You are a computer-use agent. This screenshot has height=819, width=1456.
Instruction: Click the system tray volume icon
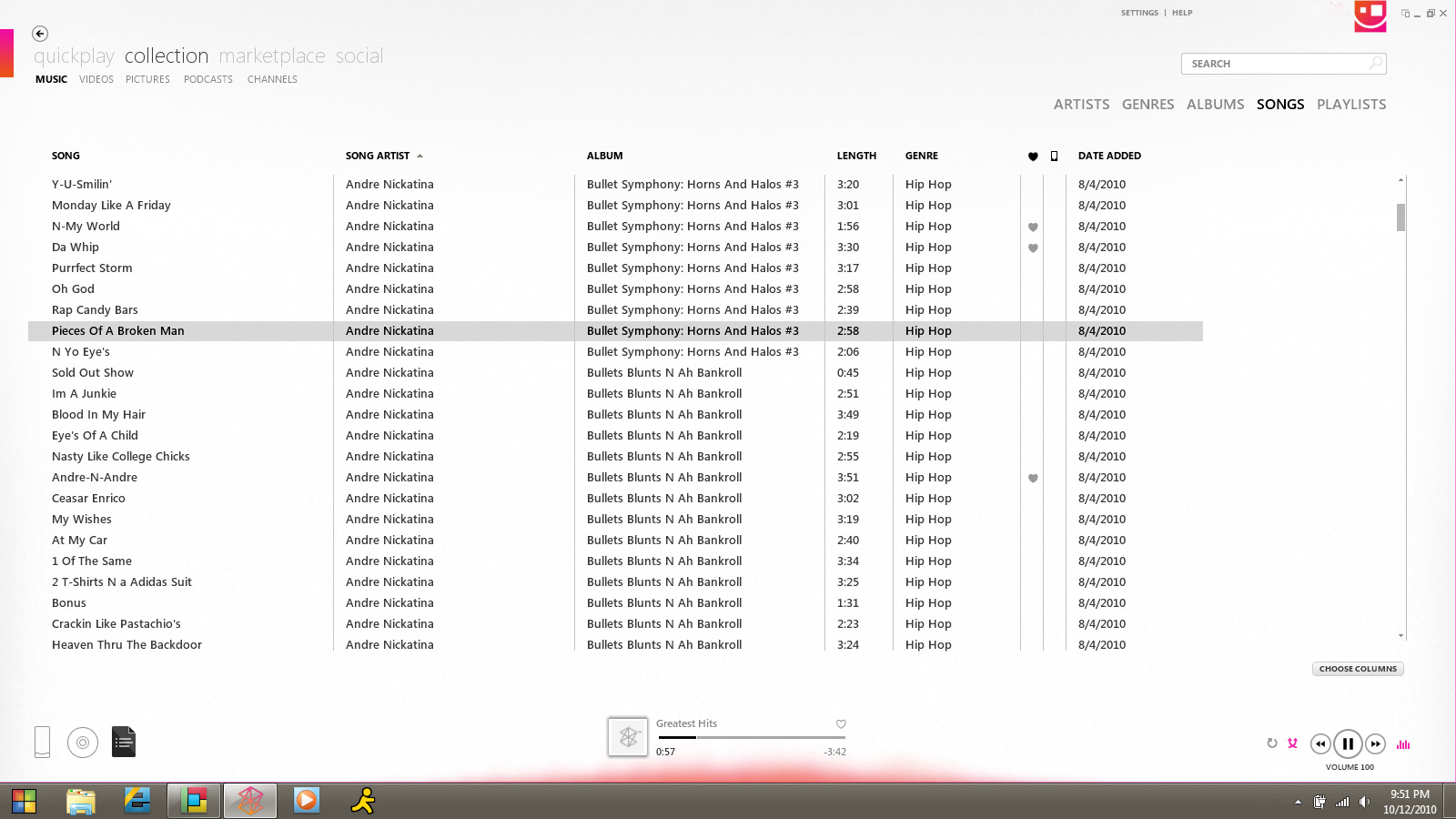point(1364,802)
